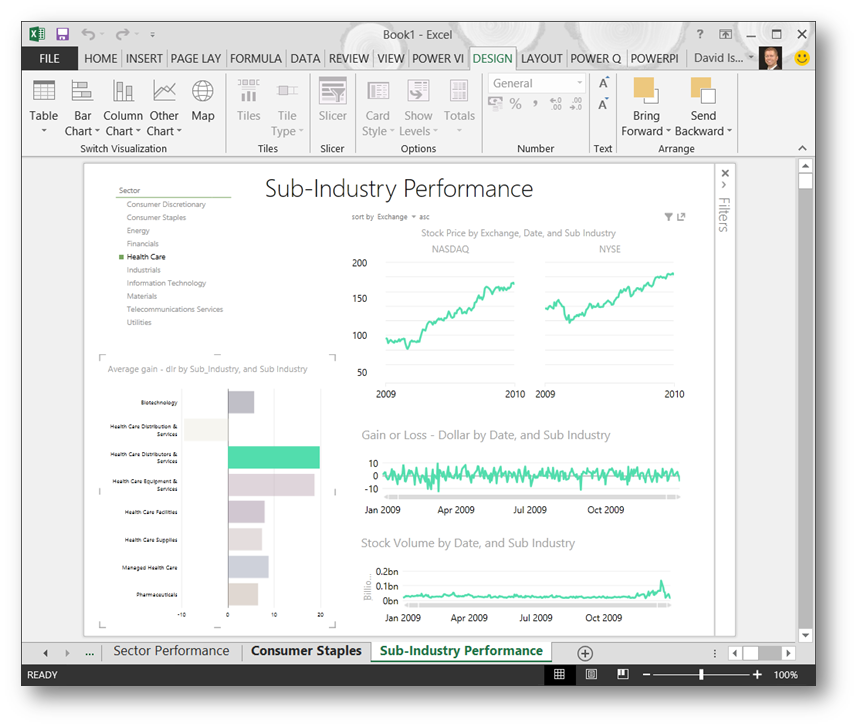This screenshot has height=728, width=858.
Task: Open Send Backward arrange options
Action: coord(703,107)
